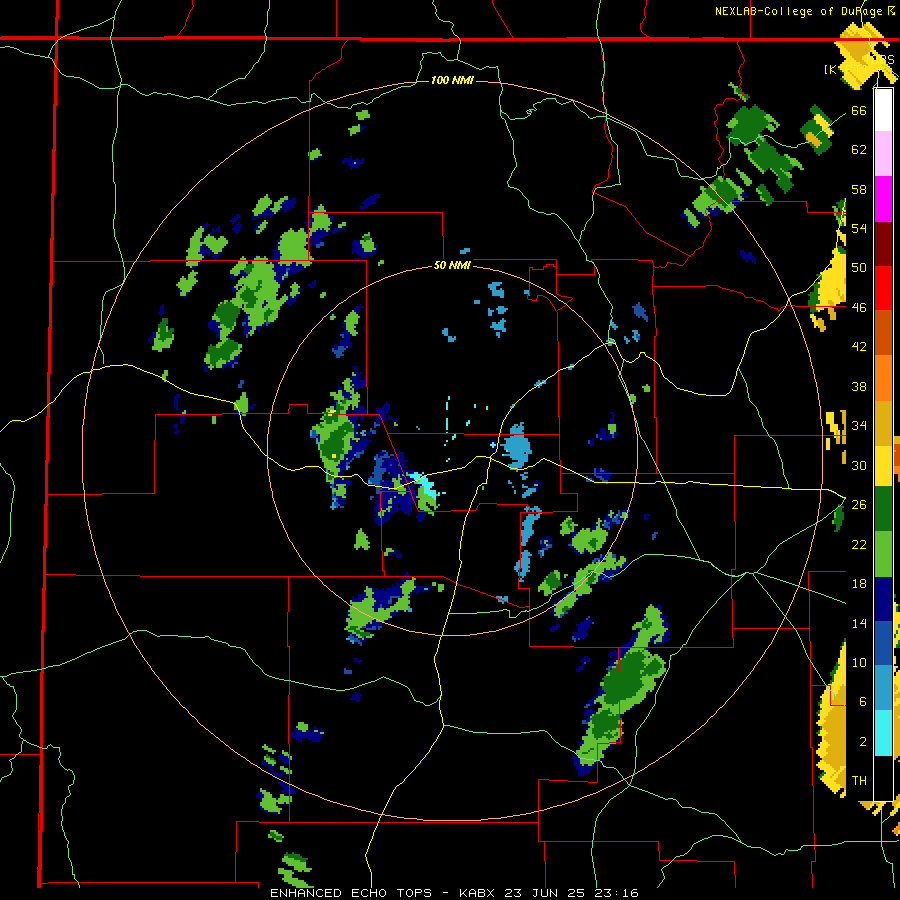
Task: Select the bright orange legend swatch
Action: 883,378
